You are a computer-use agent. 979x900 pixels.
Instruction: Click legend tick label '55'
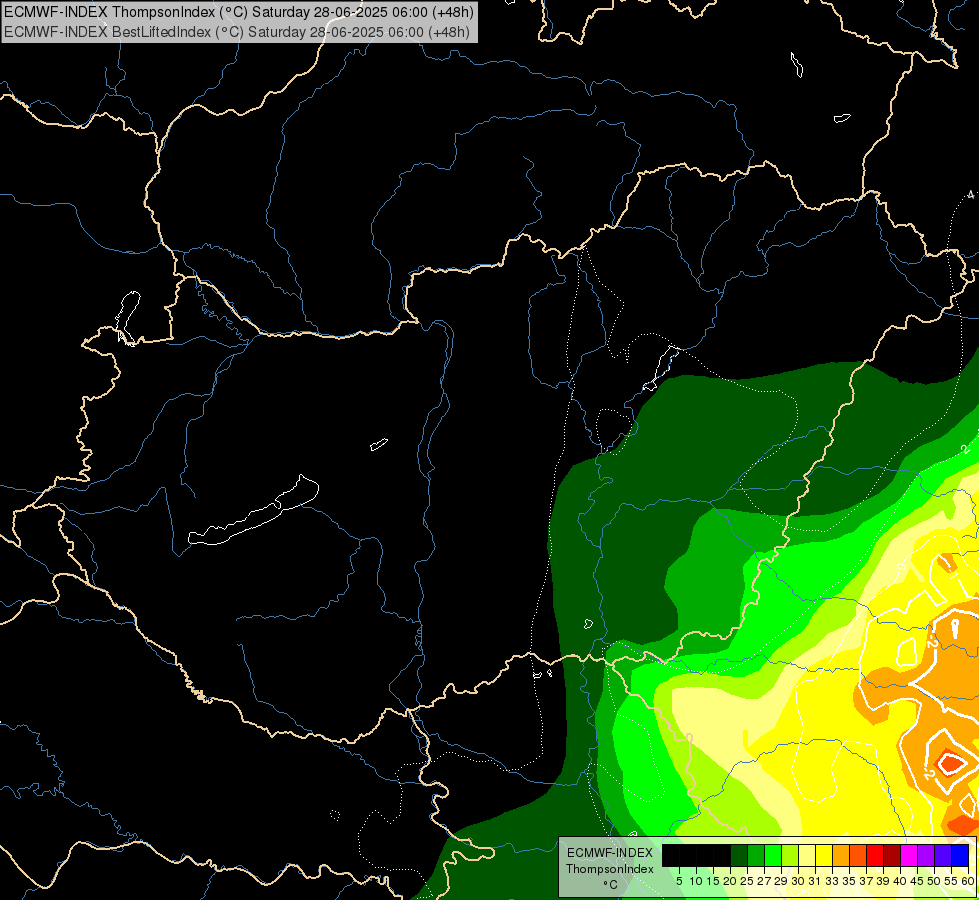tap(951, 881)
